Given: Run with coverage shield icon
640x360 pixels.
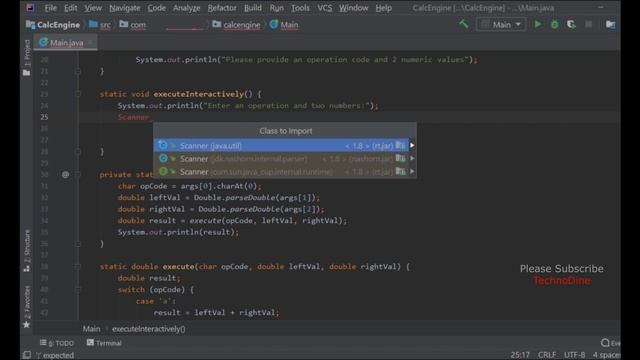Looking at the screenshot, I should coord(571,24).
